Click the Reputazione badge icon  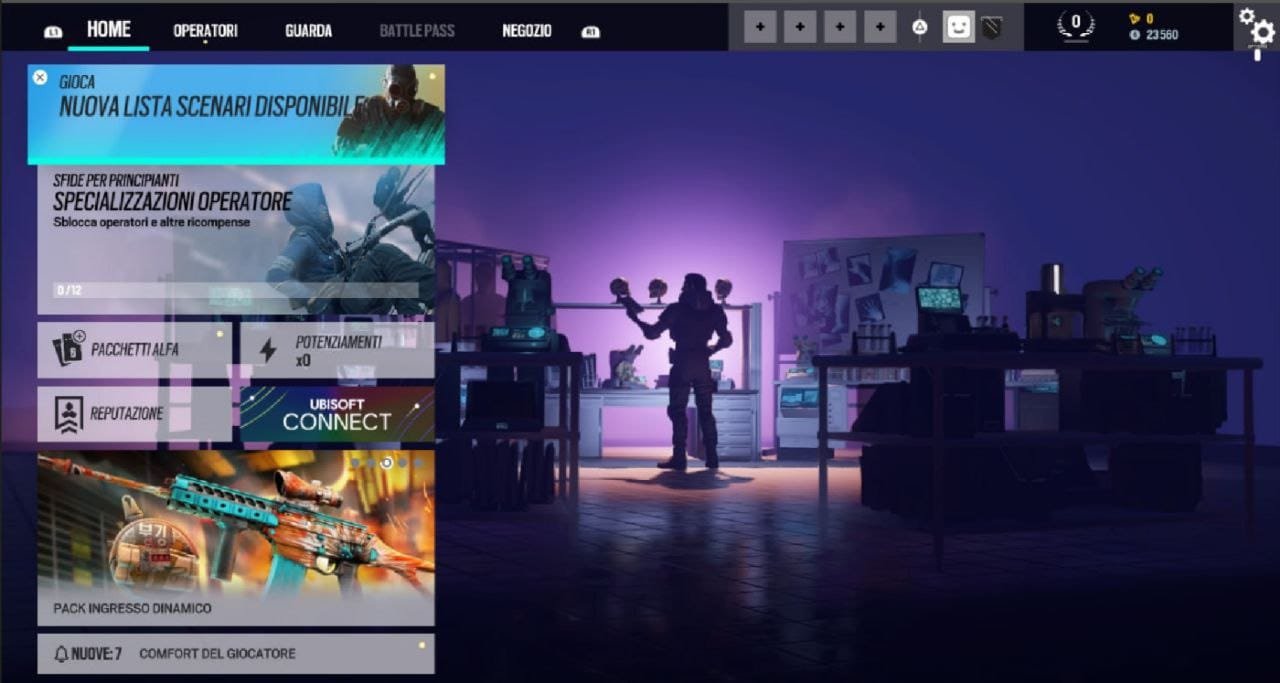click(68, 414)
